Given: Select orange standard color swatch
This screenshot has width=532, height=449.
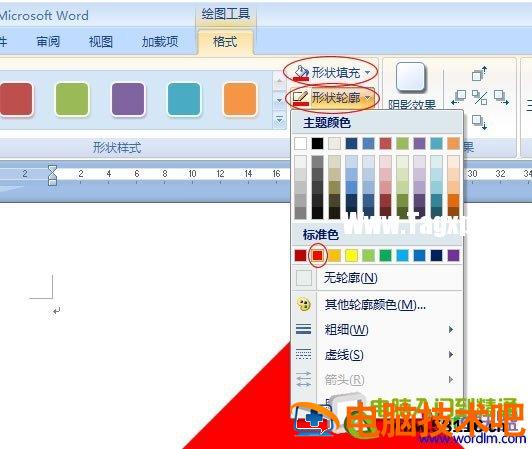Looking at the screenshot, I should 335,255.
